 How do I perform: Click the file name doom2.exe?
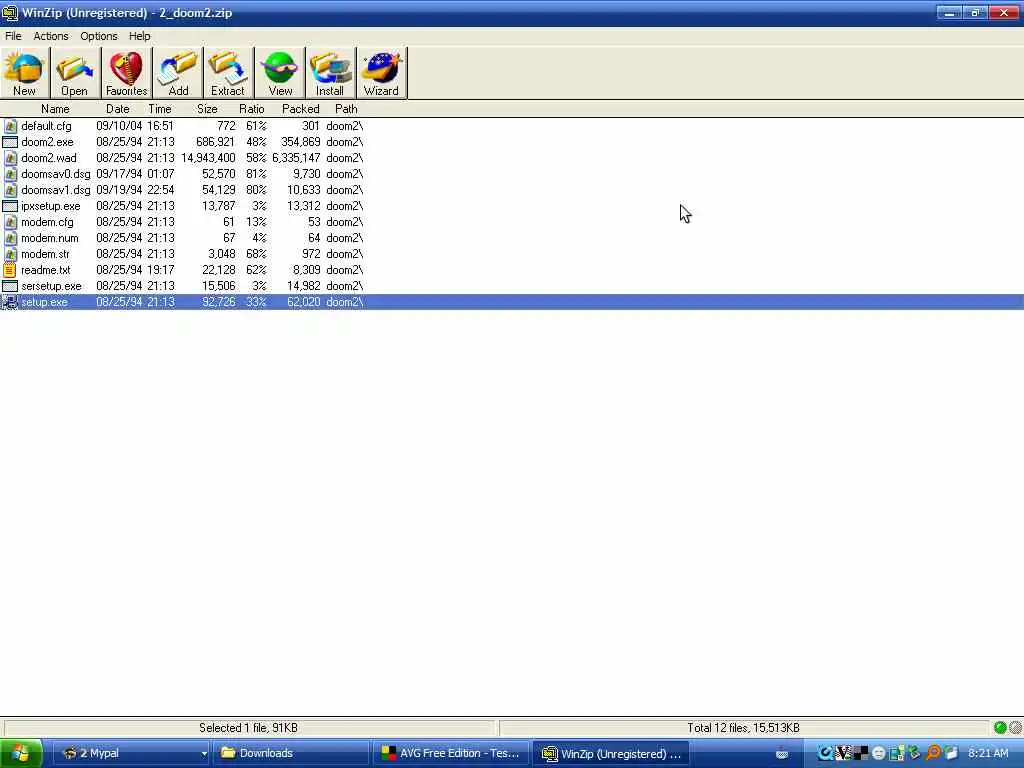pyautogui.click(x=47, y=142)
